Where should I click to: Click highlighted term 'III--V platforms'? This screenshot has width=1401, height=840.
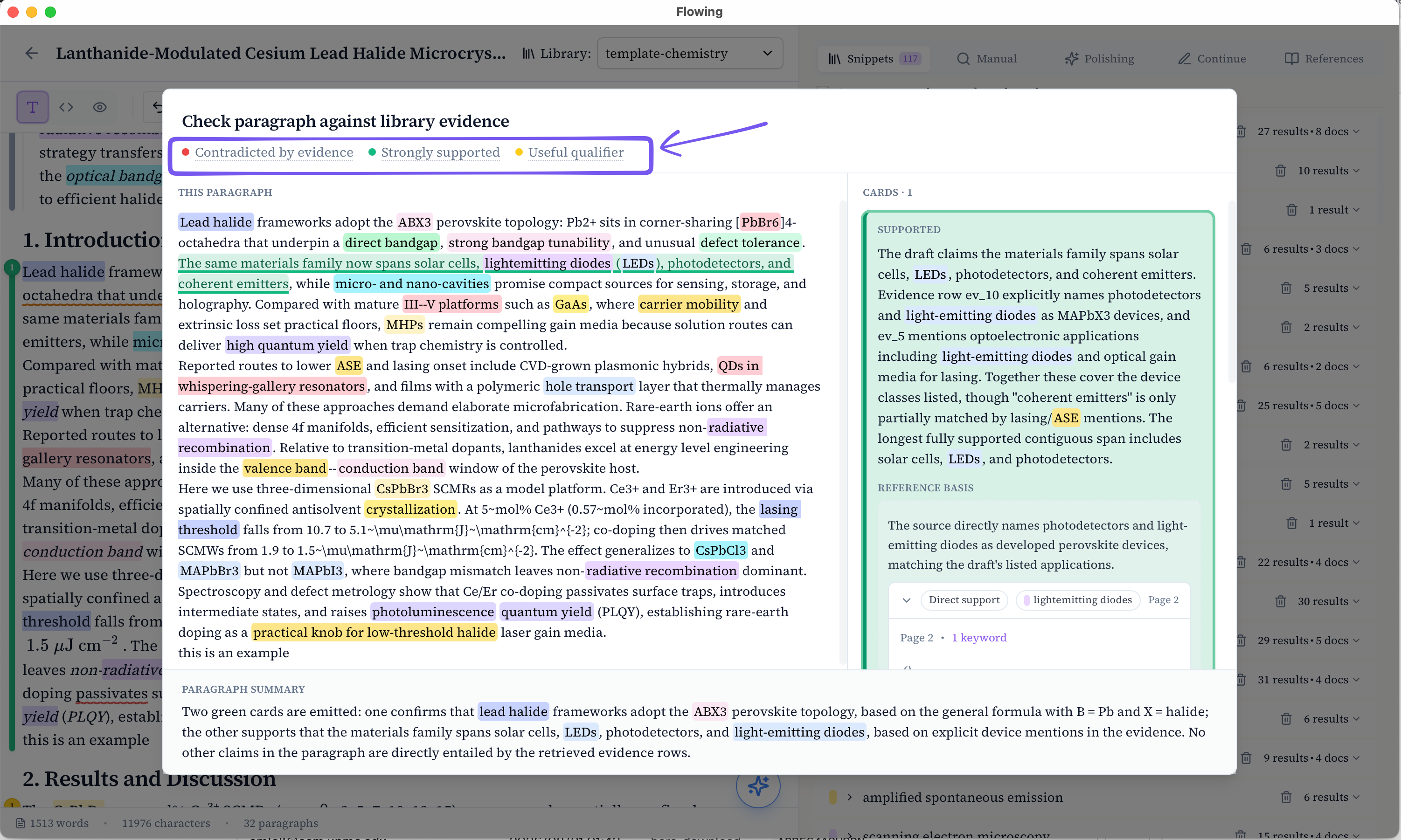[x=451, y=304]
